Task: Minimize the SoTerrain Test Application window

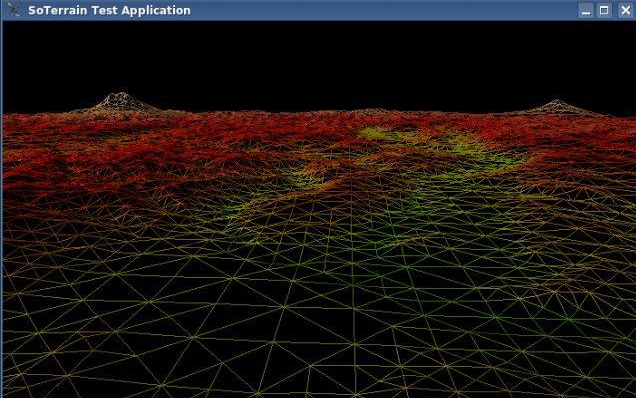Action: (585, 11)
